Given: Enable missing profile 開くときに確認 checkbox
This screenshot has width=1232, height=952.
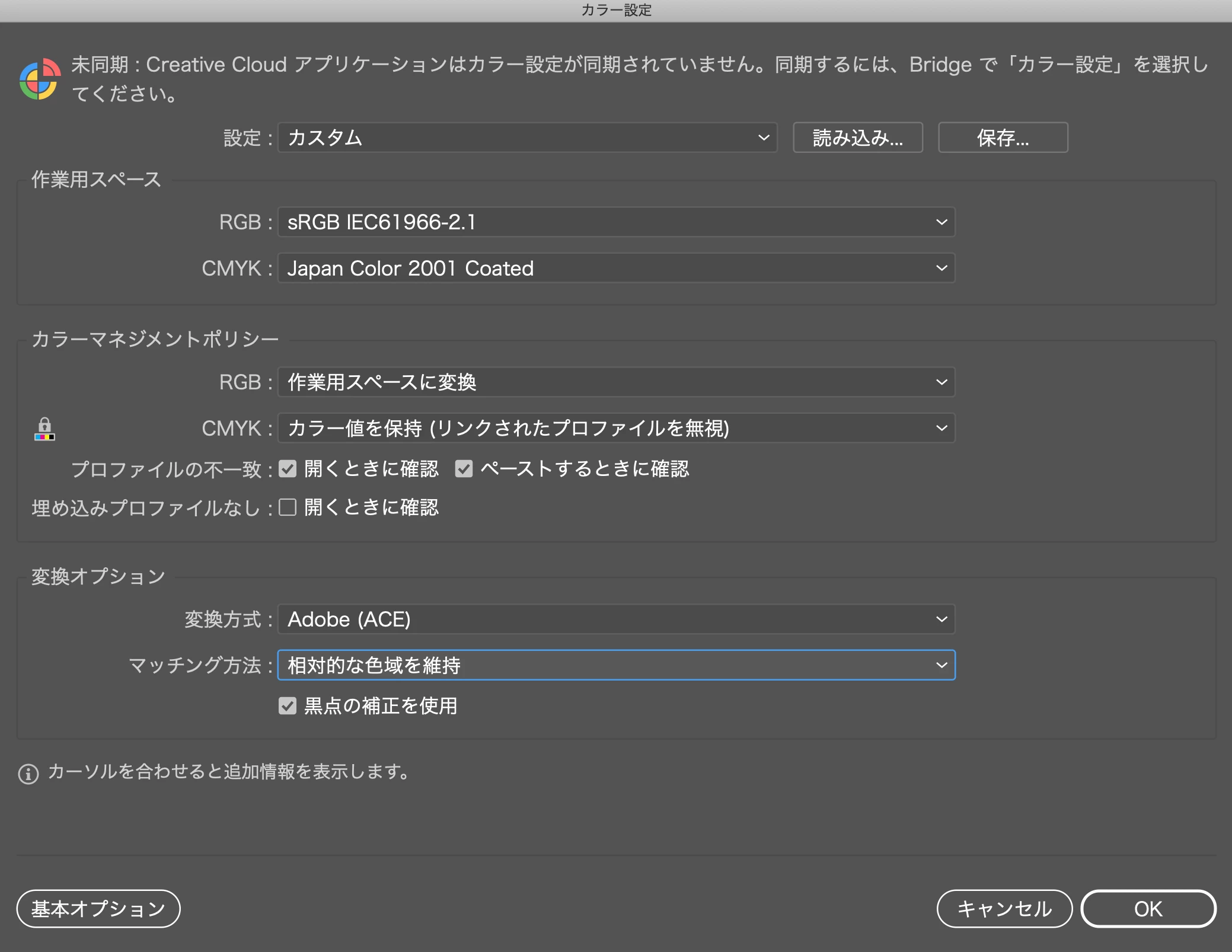Looking at the screenshot, I should pyautogui.click(x=288, y=507).
